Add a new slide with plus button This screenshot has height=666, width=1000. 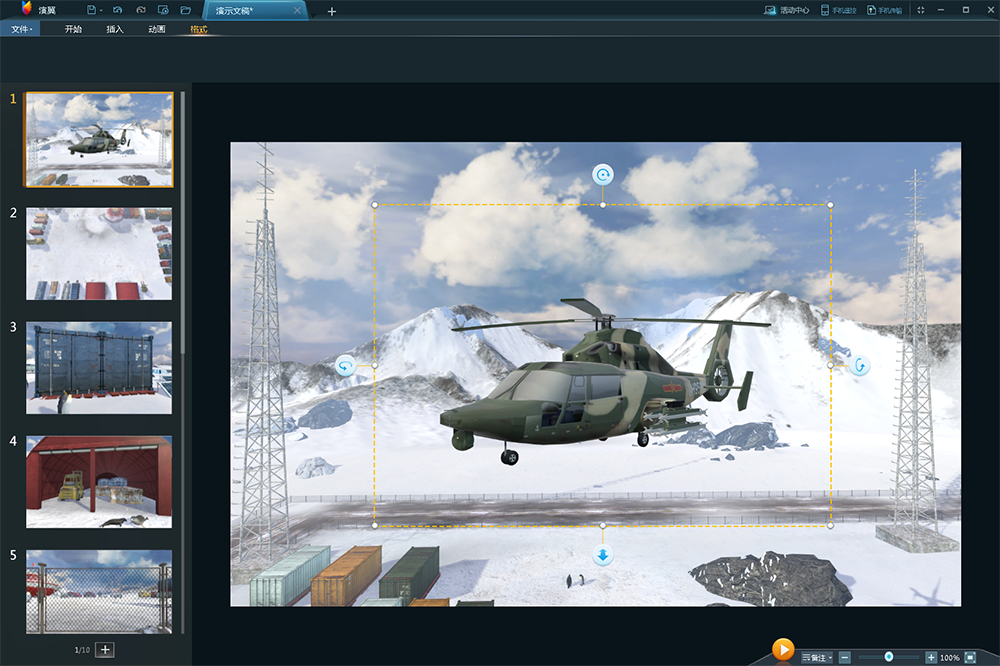click(105, 650)
